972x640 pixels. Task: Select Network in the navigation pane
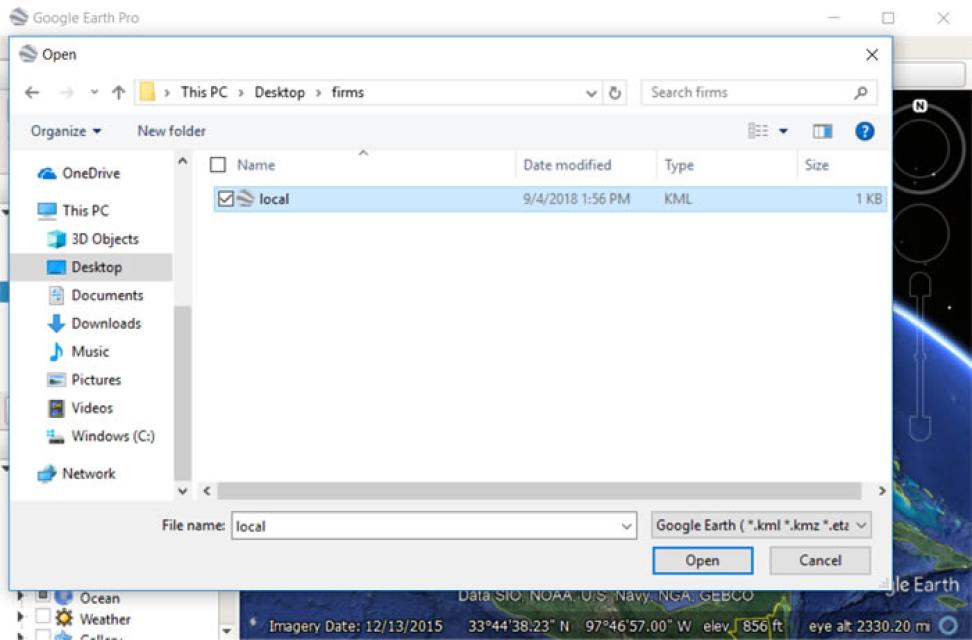[x=76, y=474]
